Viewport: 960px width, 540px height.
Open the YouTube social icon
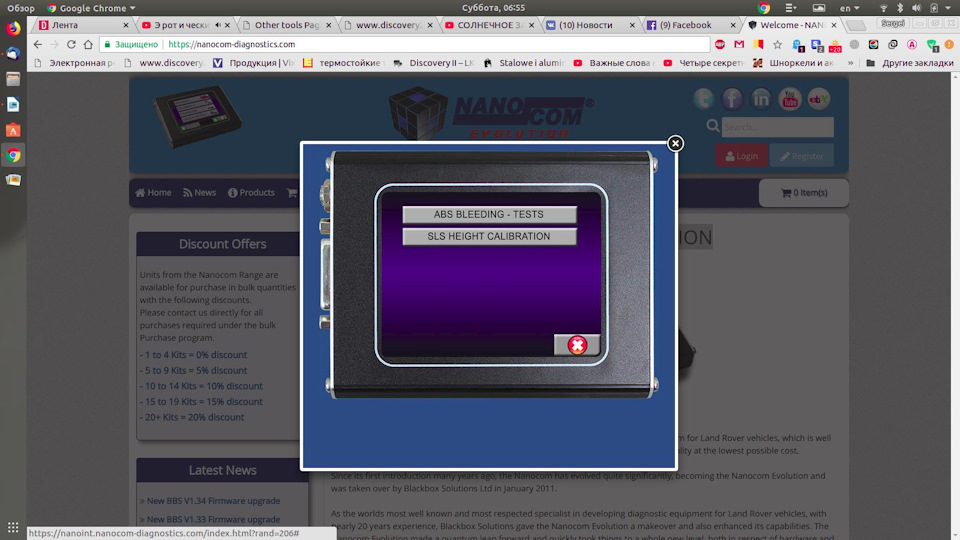click(790, 99)
